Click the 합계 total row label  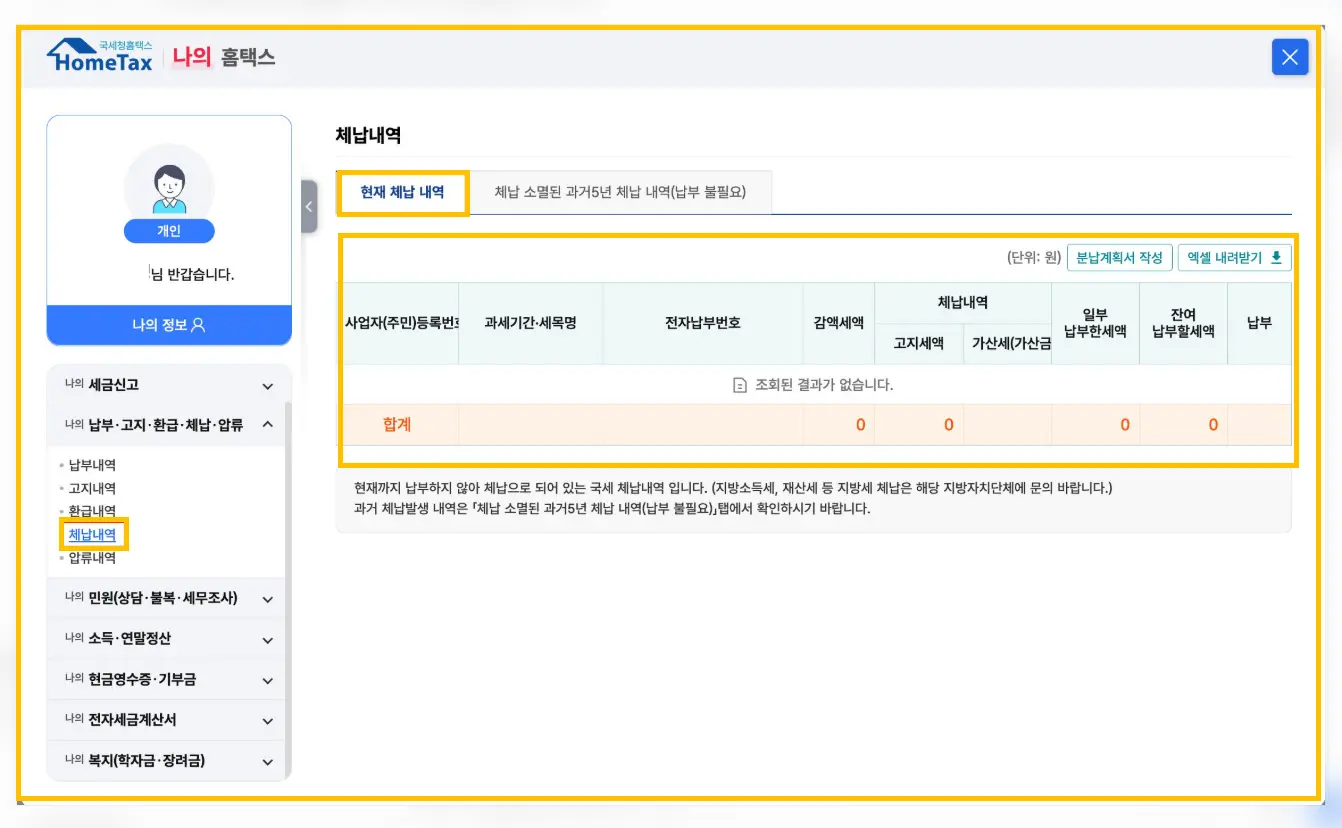[x=397, y=425]
